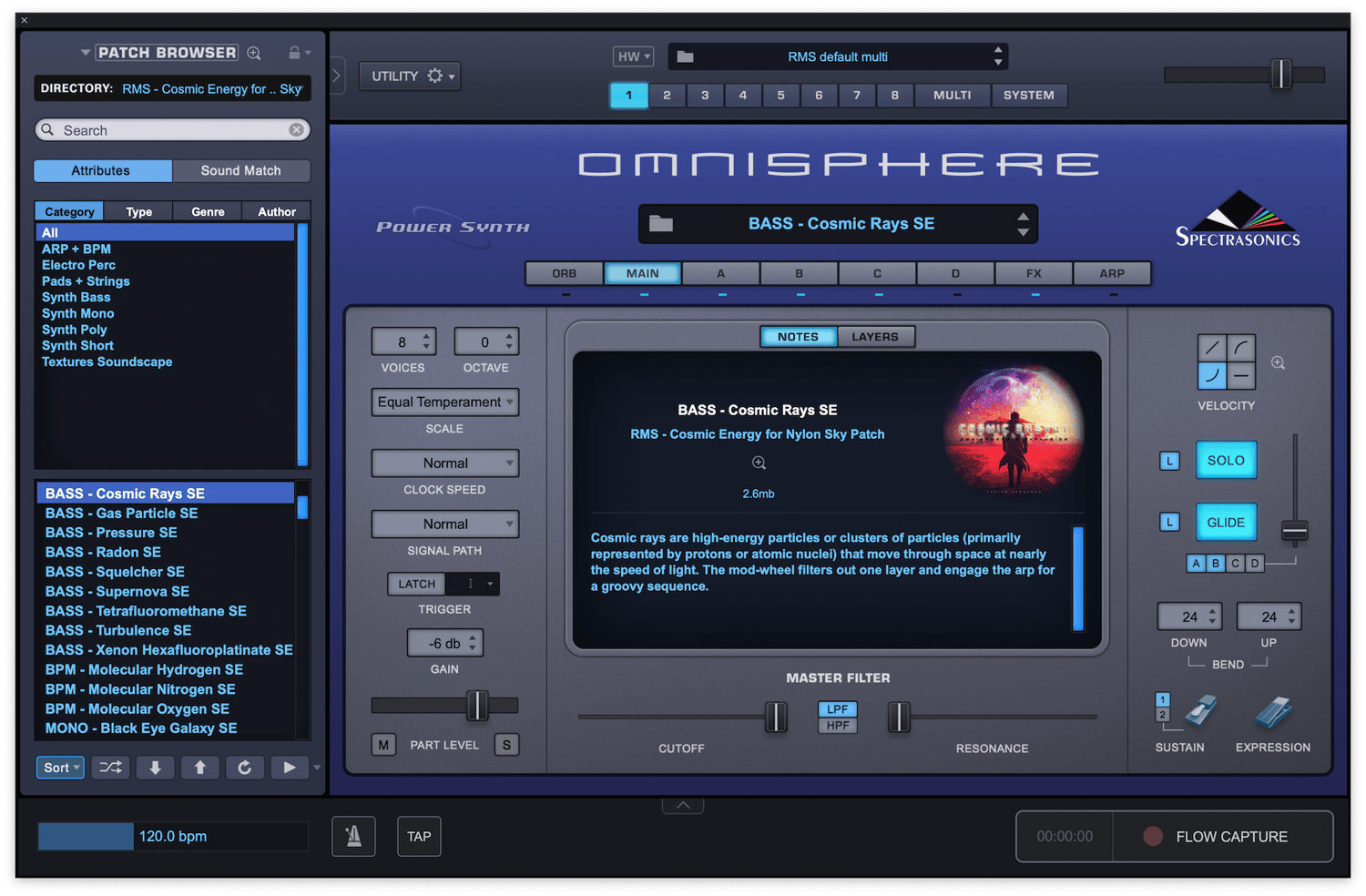Solo the part with S button
This screenshot has height=896, width=1366.
(x=506, y=745)
